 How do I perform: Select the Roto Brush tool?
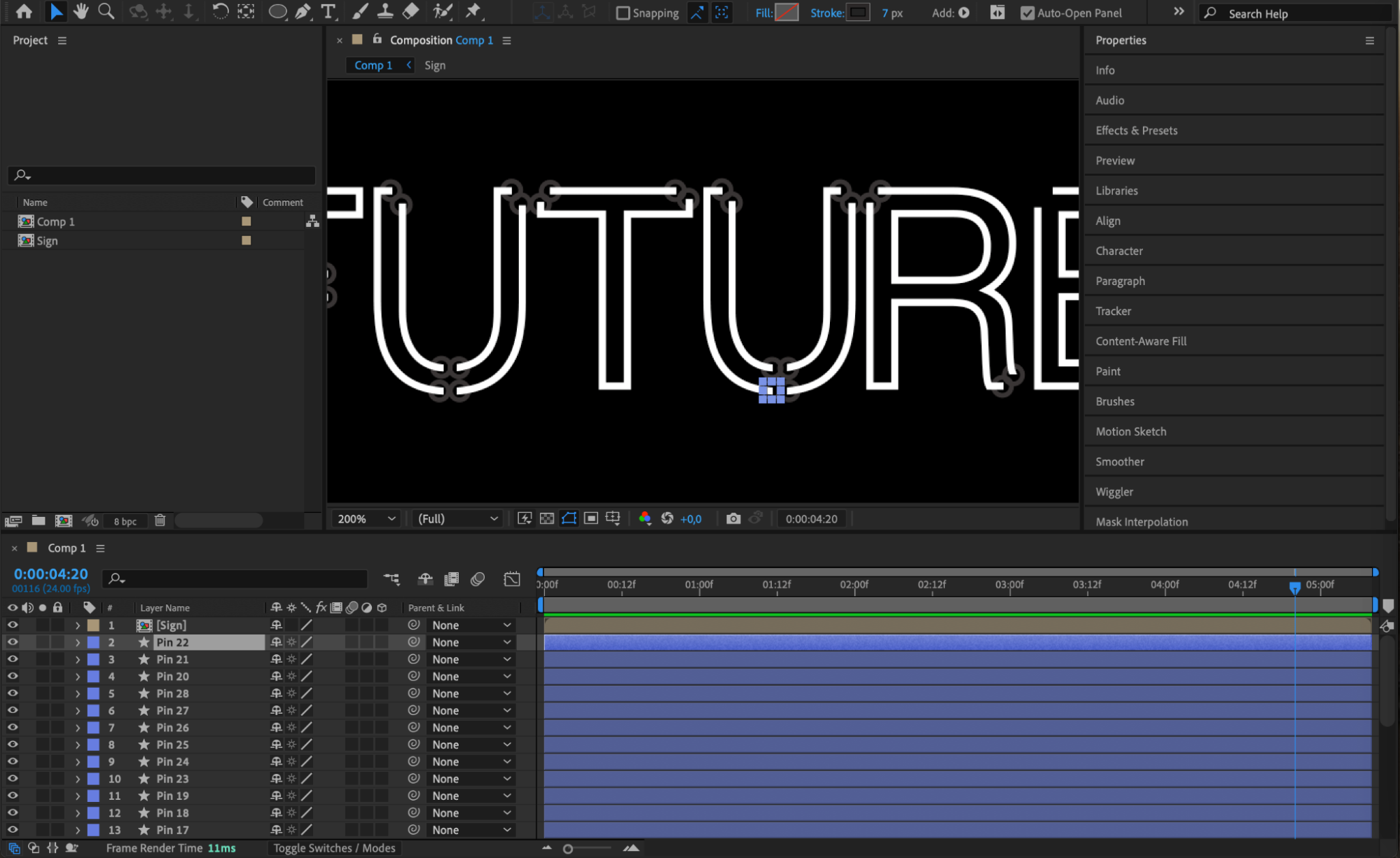(x=442, y=11)
